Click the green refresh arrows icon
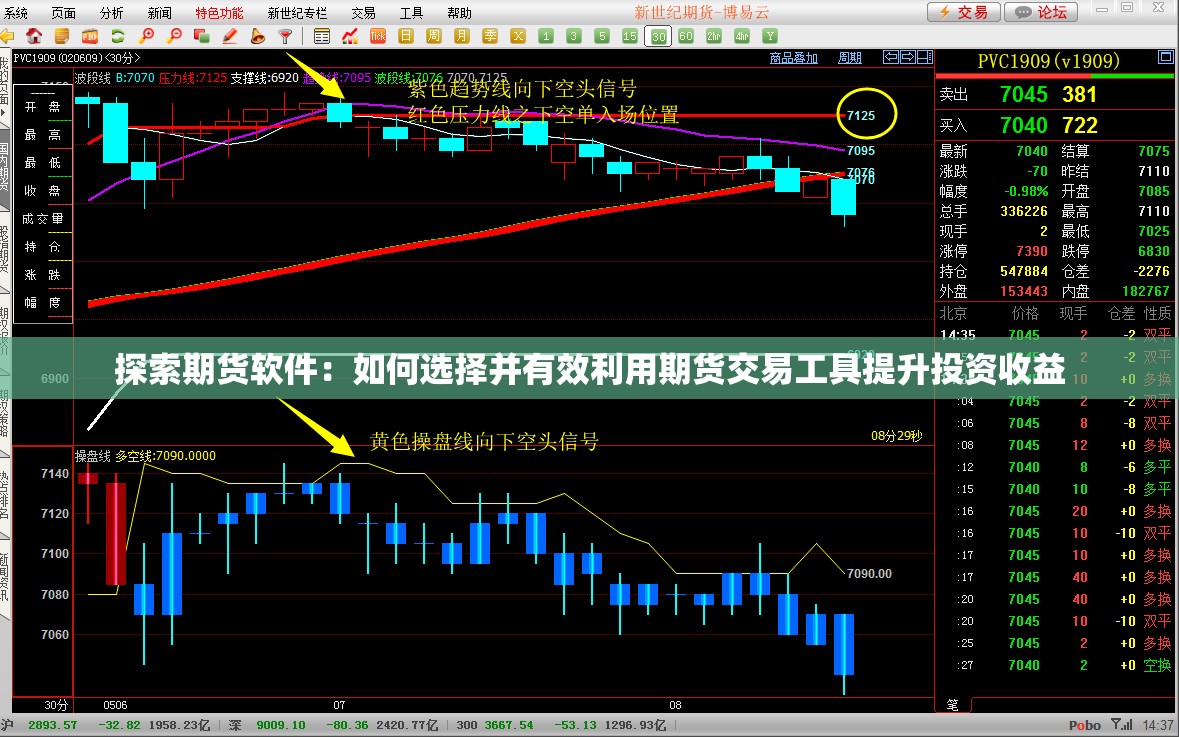 pyautogui.click(x=118, y=36)
